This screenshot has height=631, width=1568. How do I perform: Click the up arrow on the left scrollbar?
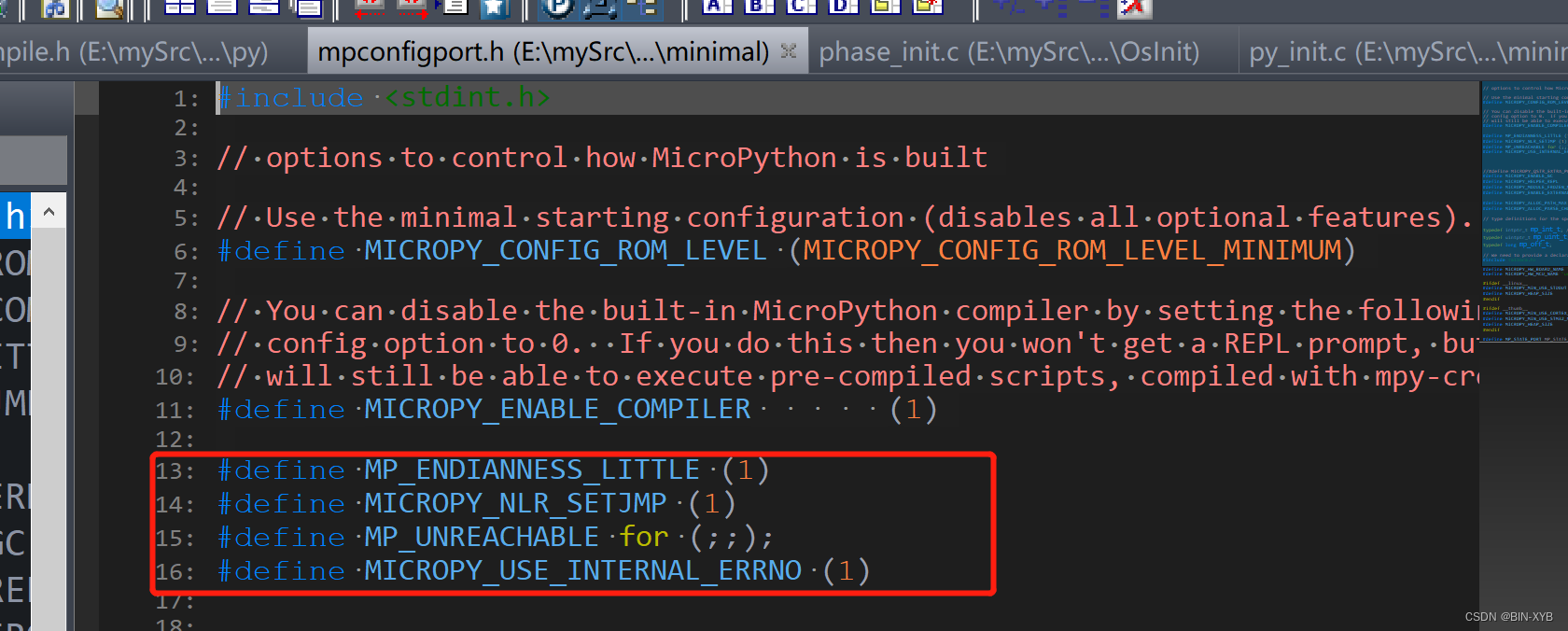tap(49, 212)
